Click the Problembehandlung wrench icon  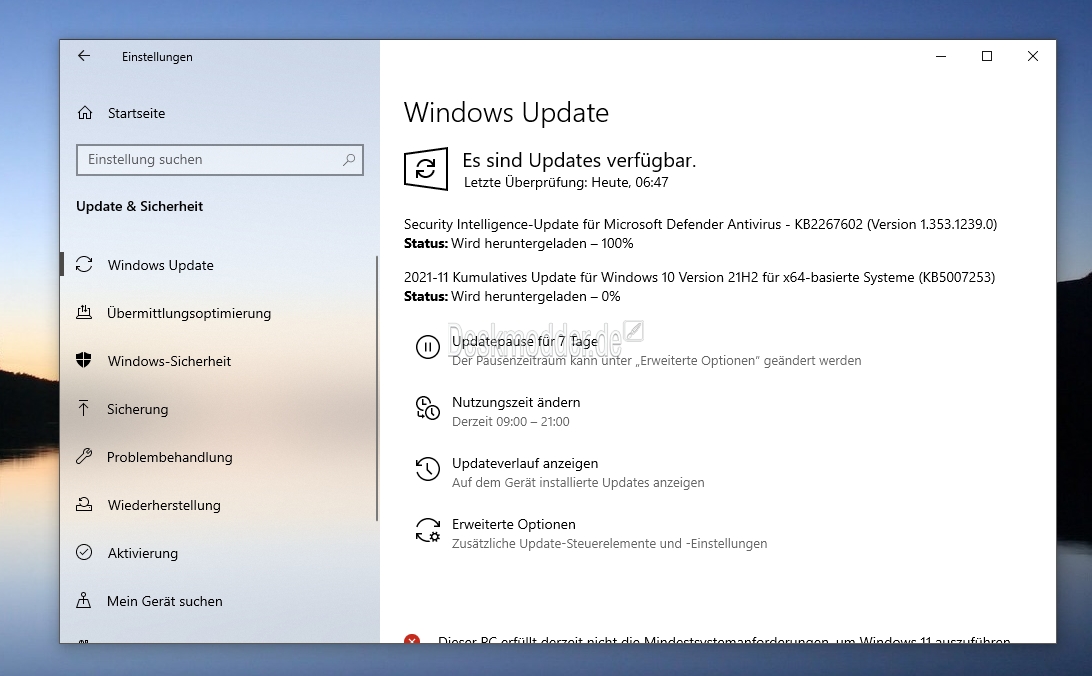click(x=84, y=457)
